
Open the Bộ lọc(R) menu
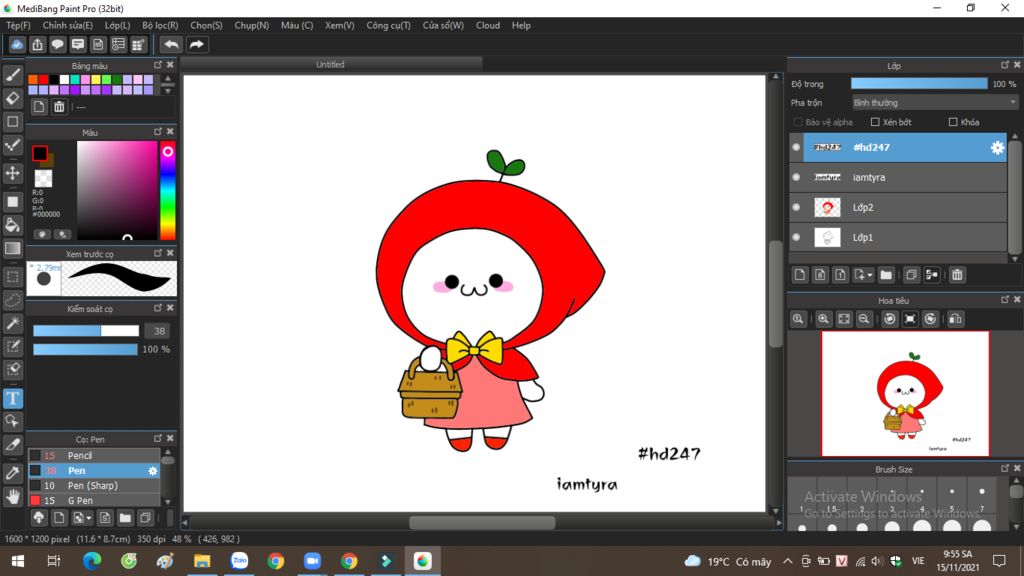click(160, 25)
